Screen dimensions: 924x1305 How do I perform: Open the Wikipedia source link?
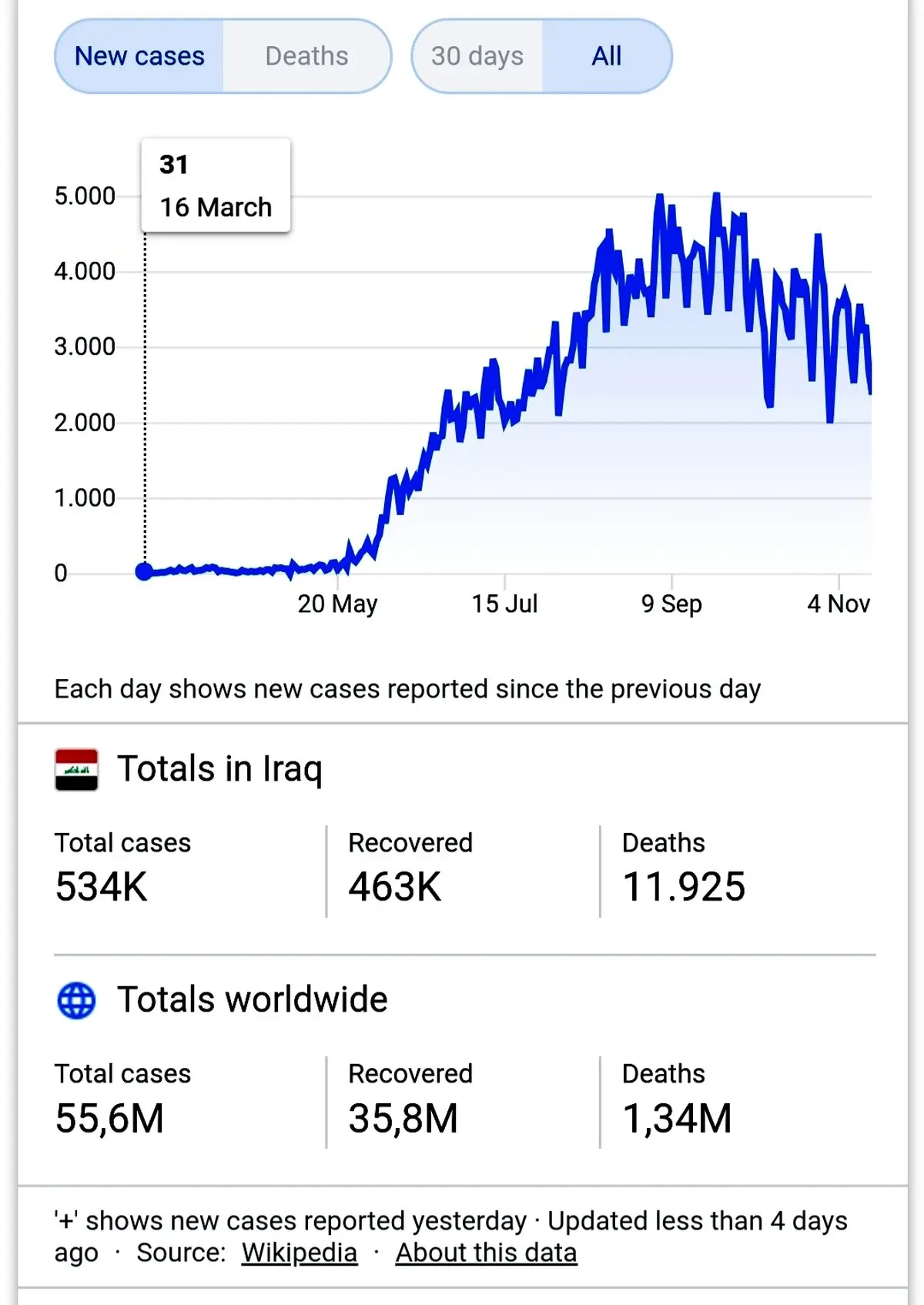point(300,1253)
